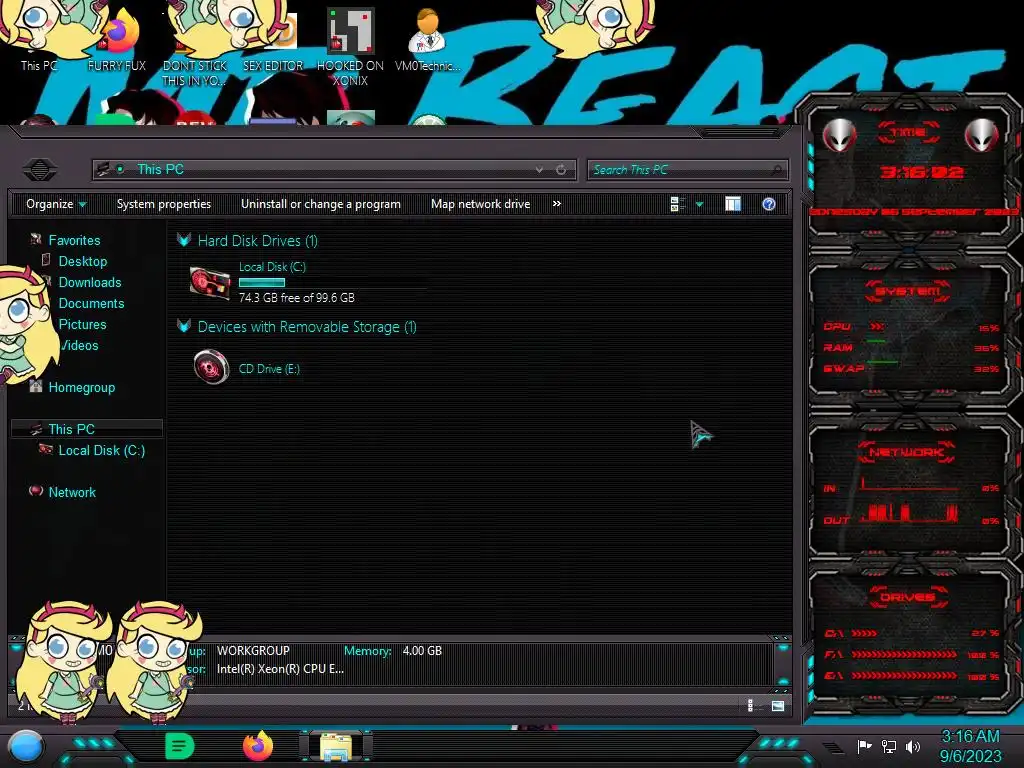Click the Local Disk capacity bar
1024x768 pixels.
pyautogui.click(x=262, y=283)
